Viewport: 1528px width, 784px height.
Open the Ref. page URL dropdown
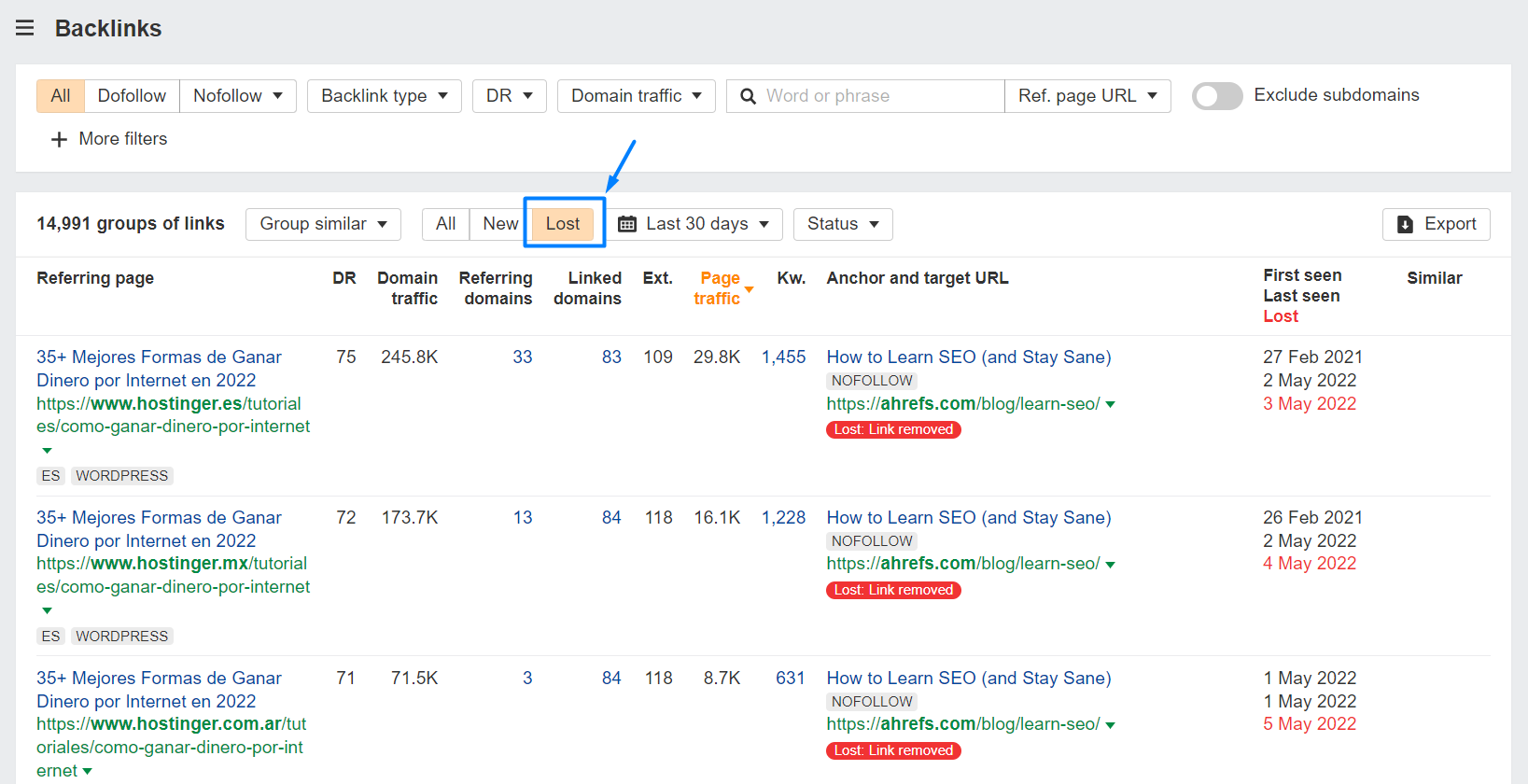[x=1087, y=96]
